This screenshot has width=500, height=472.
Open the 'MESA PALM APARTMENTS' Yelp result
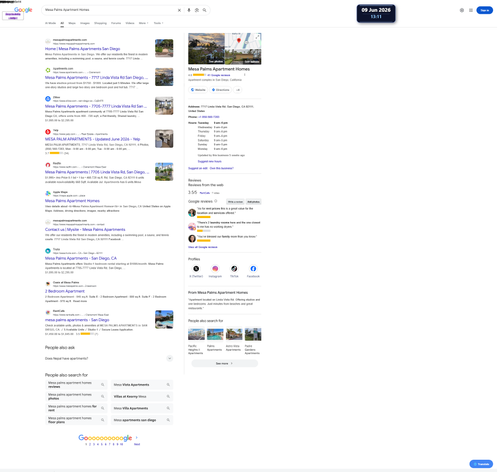93,140
